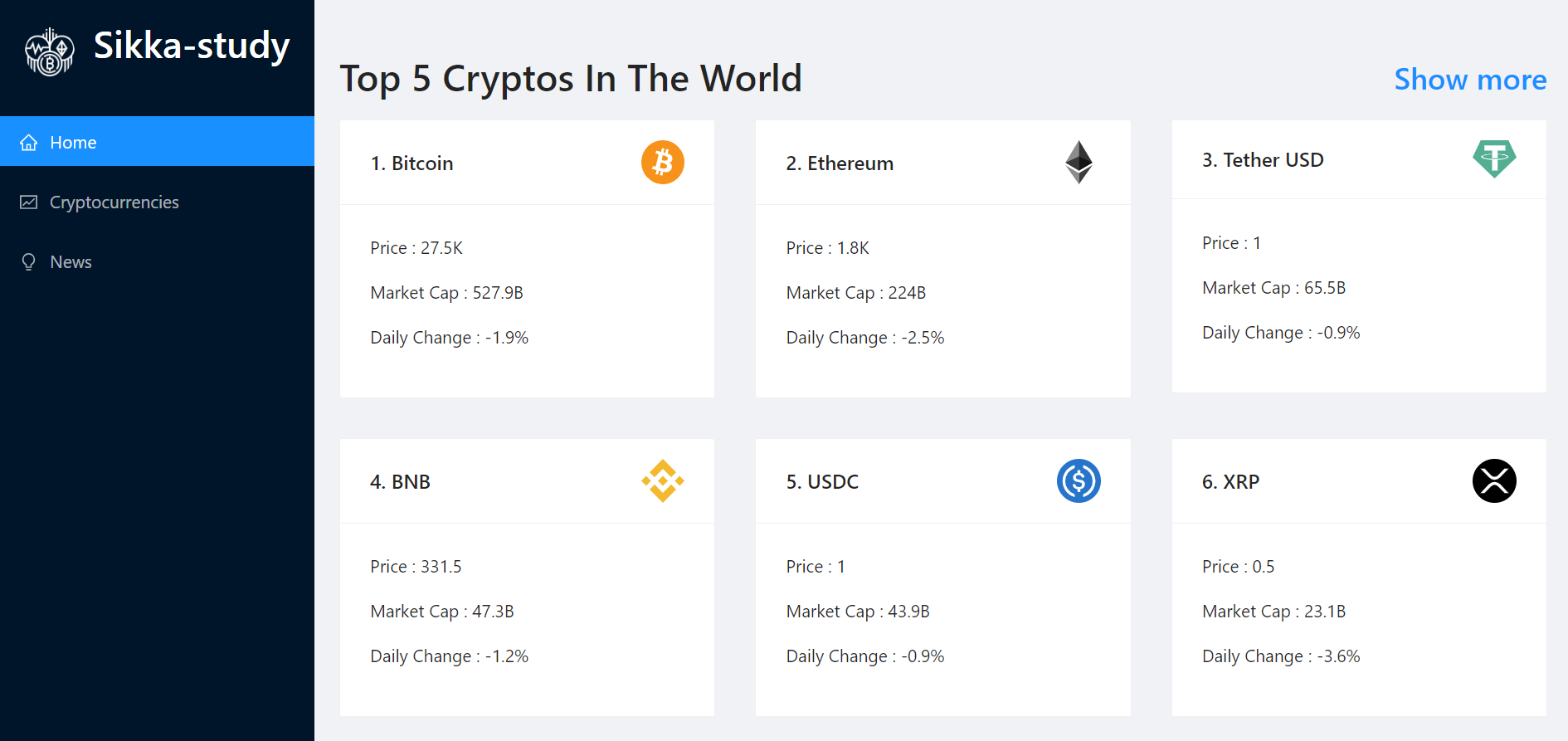Click the Tether USD Market Cap text
Viewport: 1568px width, 741px height.
click(x=1273, y=288)
